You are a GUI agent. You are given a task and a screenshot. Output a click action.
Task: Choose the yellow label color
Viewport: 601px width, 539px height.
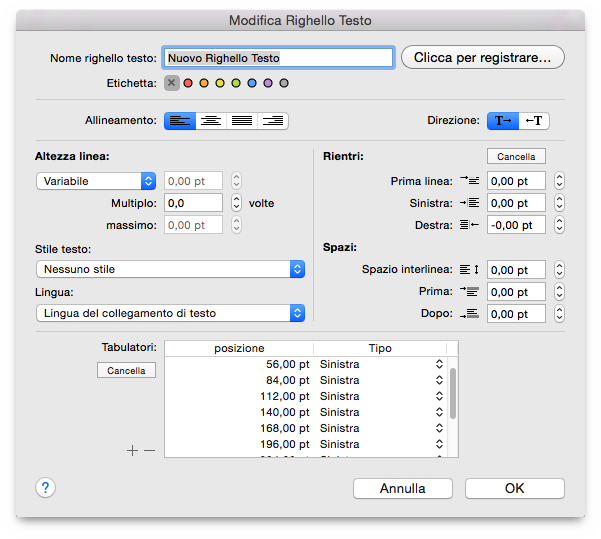220,83
